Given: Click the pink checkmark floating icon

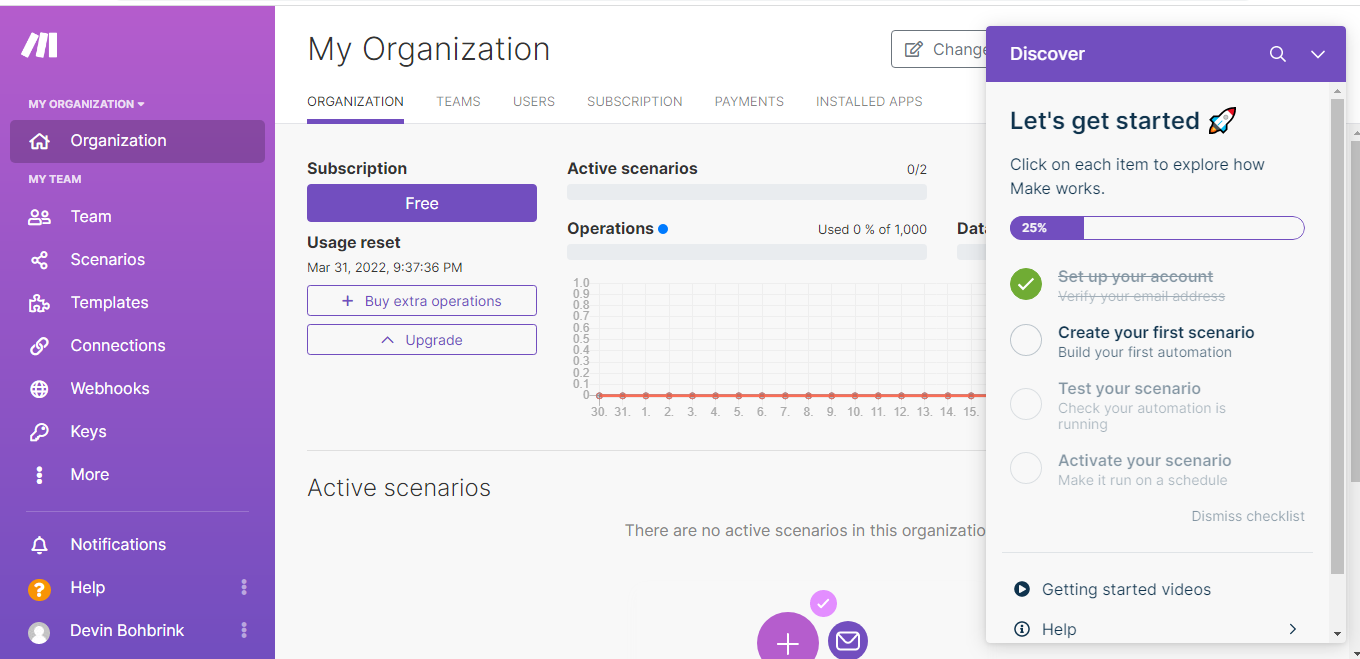Looking at the screenshot, I should click(823, 604).
